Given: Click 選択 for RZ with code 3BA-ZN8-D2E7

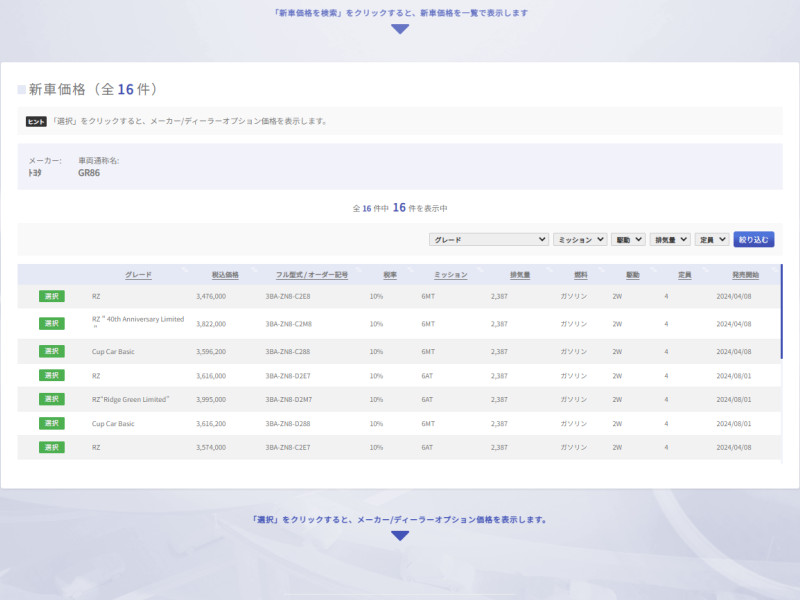Looking at the screenshot, I should pyautogui.click(x=52, y=375).
